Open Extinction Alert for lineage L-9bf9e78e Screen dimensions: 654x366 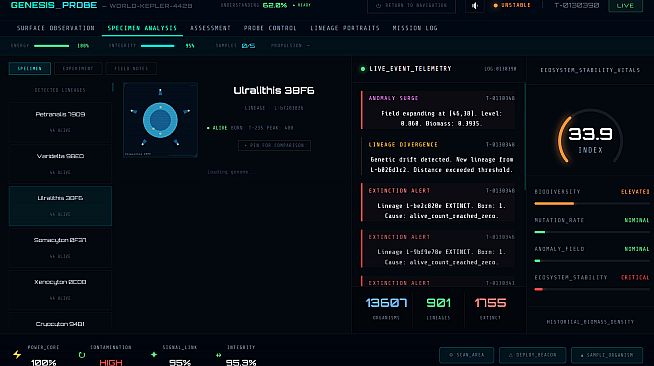coord(438,249)
